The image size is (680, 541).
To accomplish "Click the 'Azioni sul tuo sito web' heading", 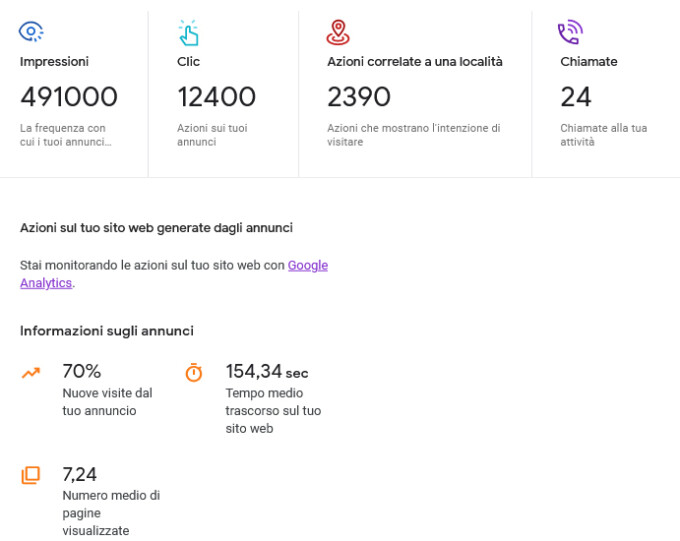I will 156,228.
